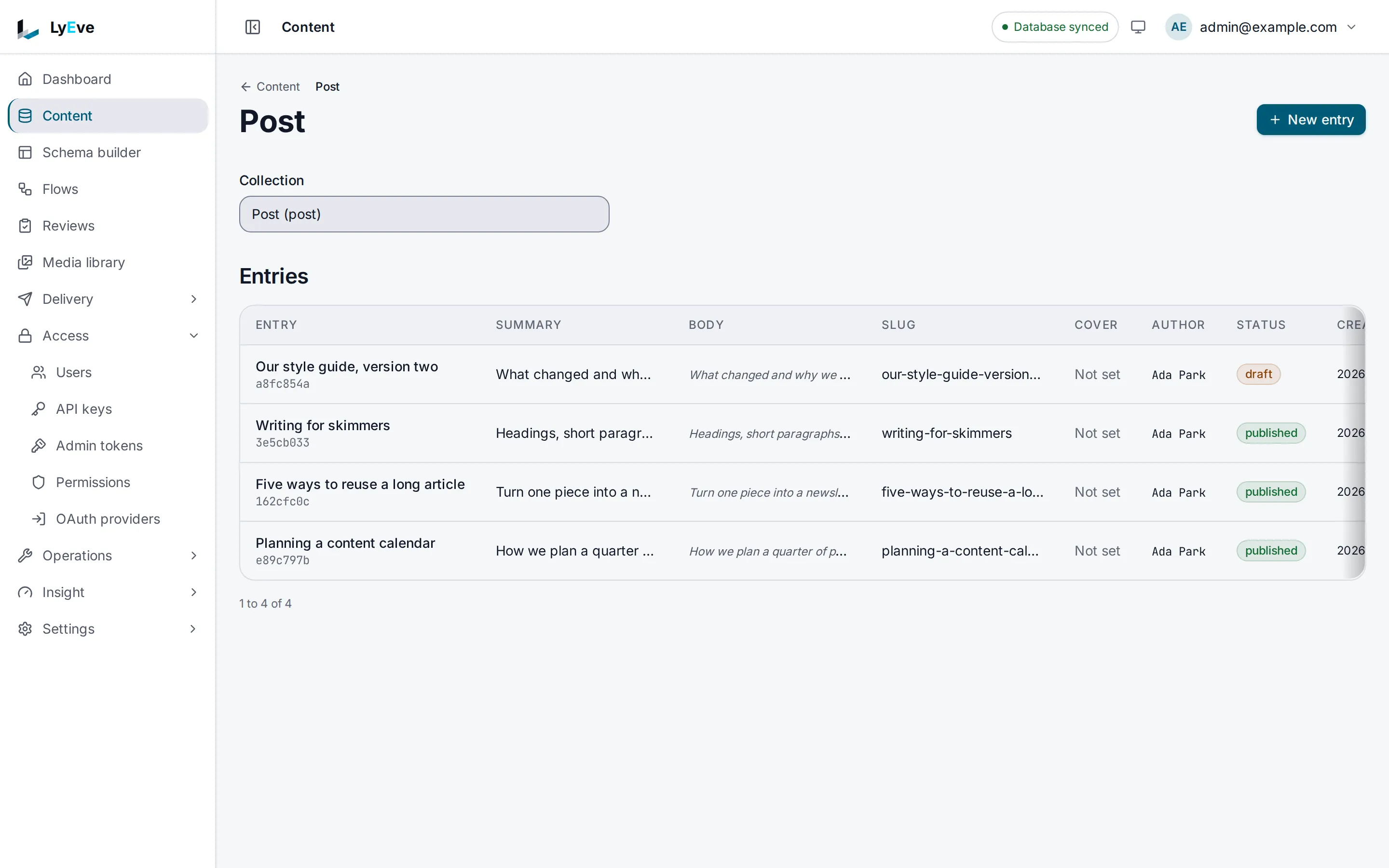
Task: Click Ada Park in Five ways row
Action: [1178, 492]
